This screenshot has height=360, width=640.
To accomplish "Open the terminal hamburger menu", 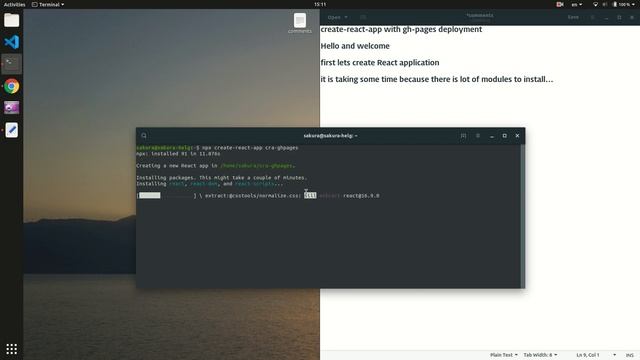I will pos(478,136).
